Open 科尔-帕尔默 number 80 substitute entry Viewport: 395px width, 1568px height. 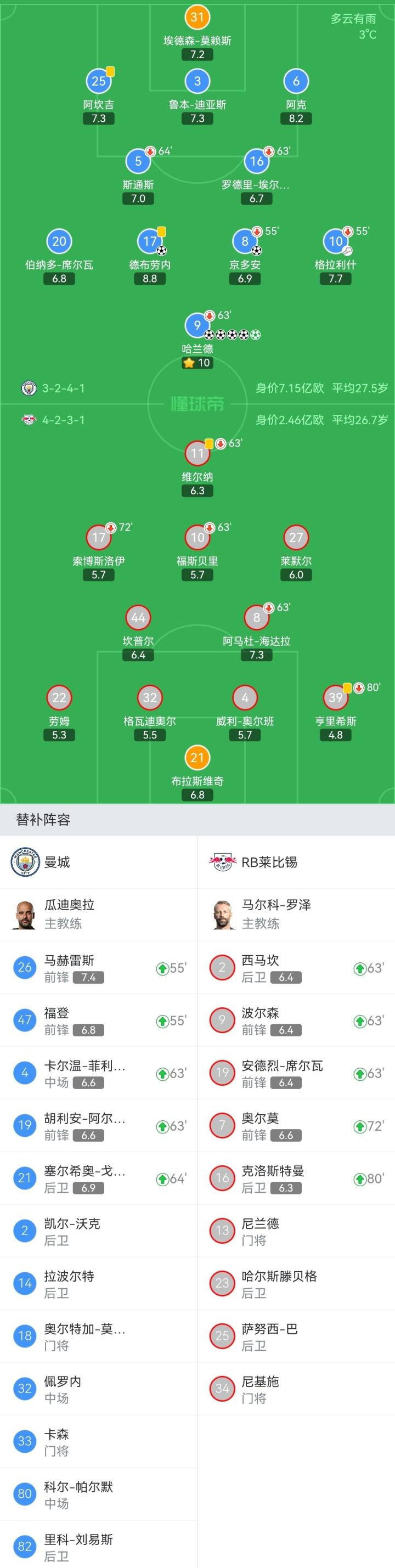pos(99,1494)
